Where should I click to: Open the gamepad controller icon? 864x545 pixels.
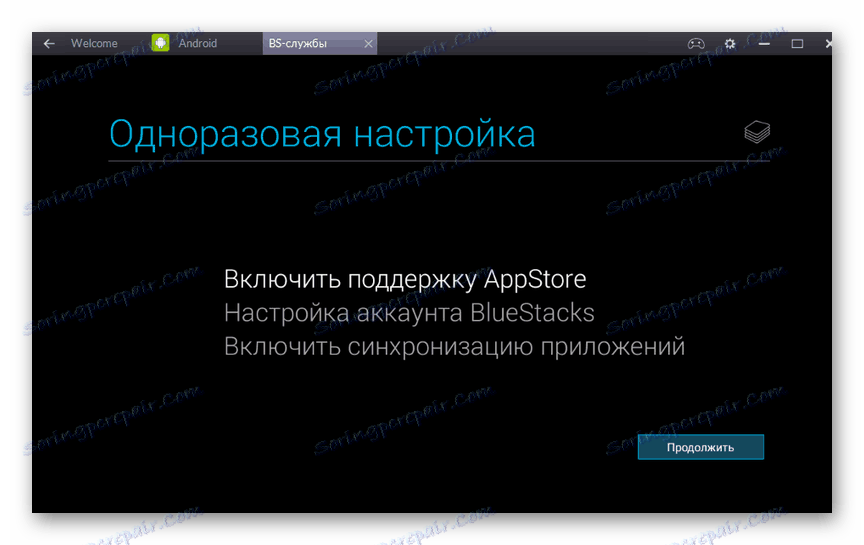click(696, 44)
